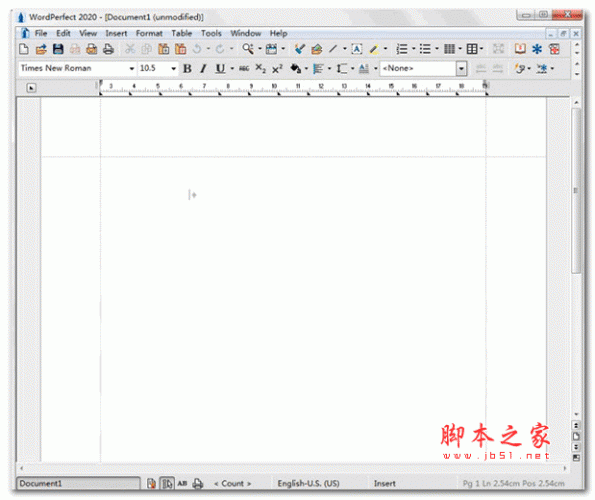Save the document with the floppy icon
This screenshot has width=595, height=500.
[x=58, y=49]
